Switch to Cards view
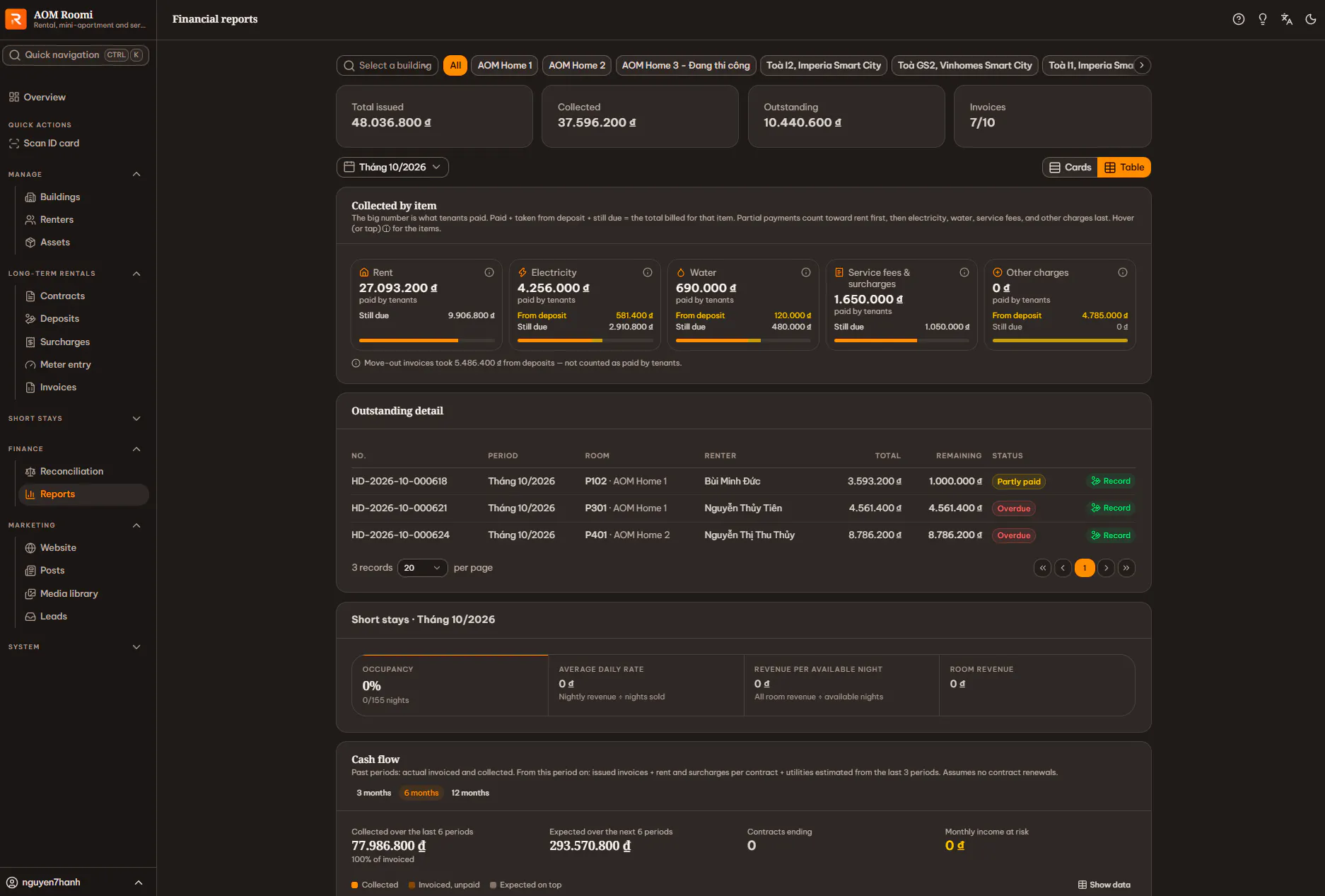Screen dimensions: 1325x896 point(1070,167)
